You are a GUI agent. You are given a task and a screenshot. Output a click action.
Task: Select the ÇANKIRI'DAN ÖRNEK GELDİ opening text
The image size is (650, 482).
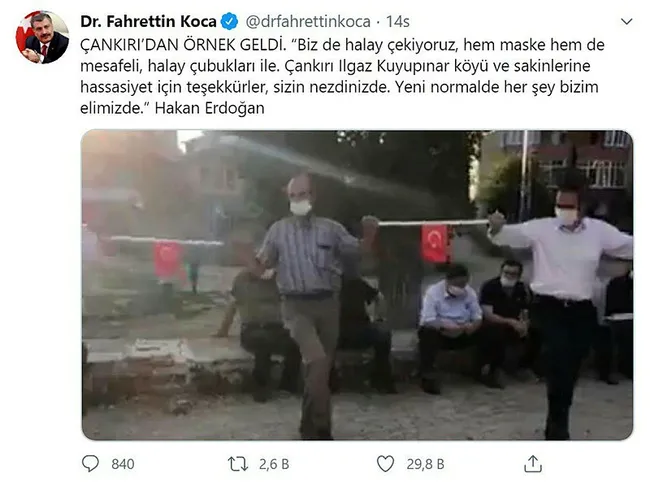point(183,45)
